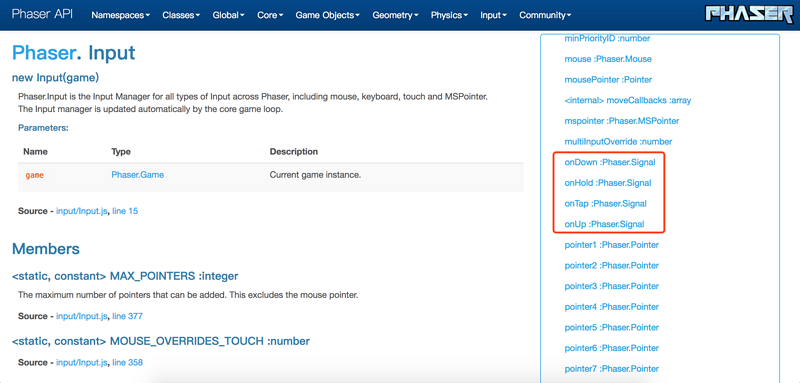Image resolution: width=800 pixels, height=383 pixels.
Task: Click the 'game' parameter name cell
Action: pyautogui.click(x=35, y=175)
